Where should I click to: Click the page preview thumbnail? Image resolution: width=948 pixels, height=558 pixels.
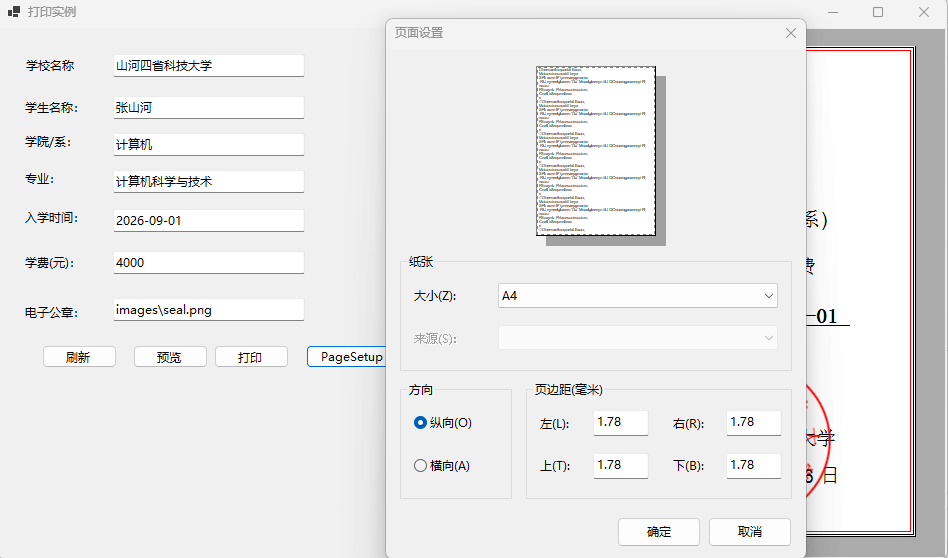[x=596, y=151]
